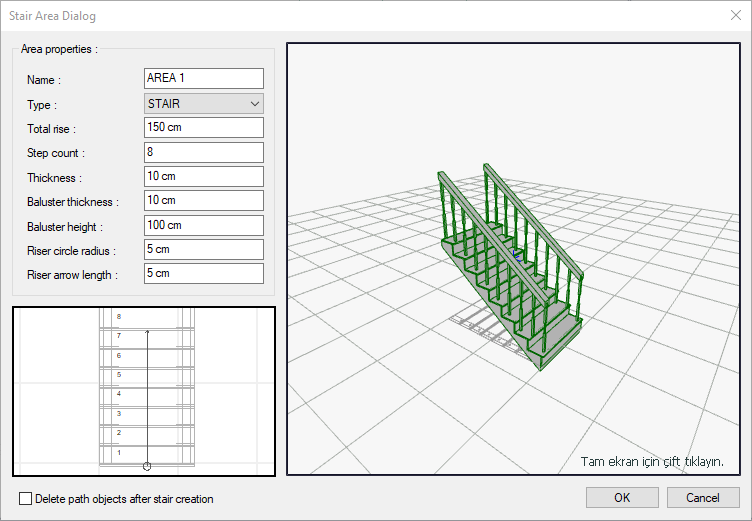
Task: Click the Total rise input field
Action: [x=204, y=128]
